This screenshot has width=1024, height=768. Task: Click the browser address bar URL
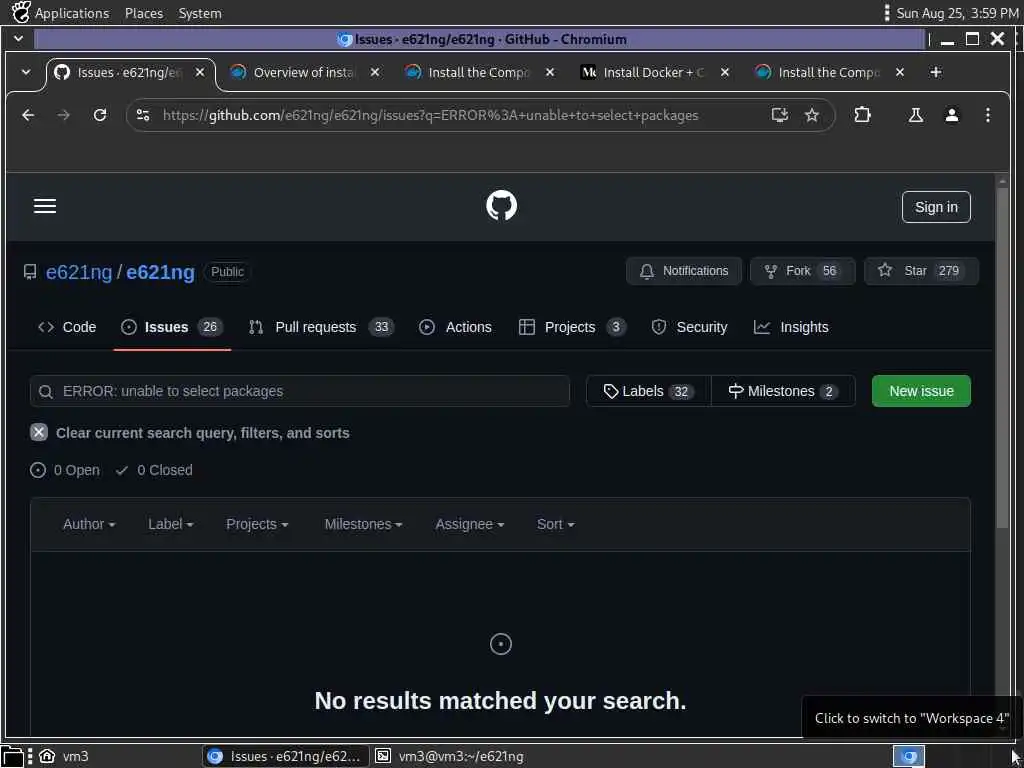click(430, 116)
